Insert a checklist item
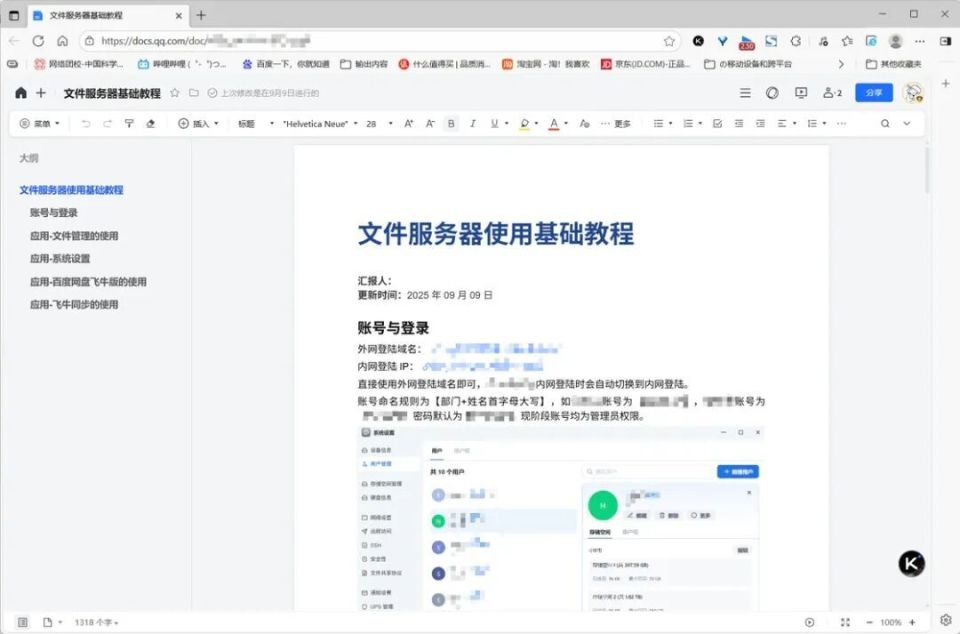 pos(717,124)
